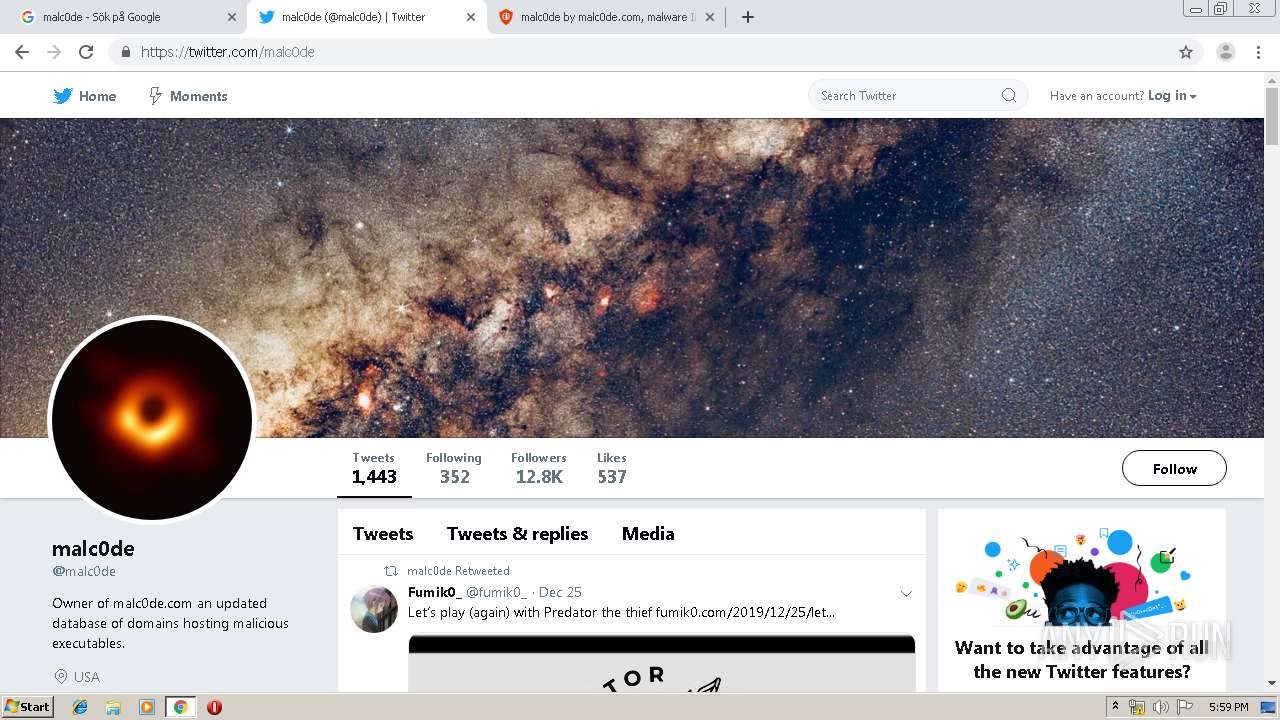Switch to the malc0de Google search tab
The image size is (1280, 720).
click(125, 17)
